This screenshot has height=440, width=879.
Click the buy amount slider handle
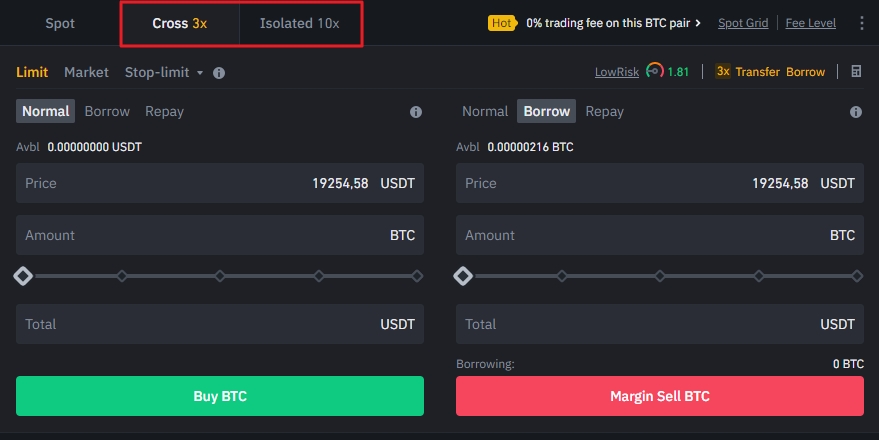(23, 275)
